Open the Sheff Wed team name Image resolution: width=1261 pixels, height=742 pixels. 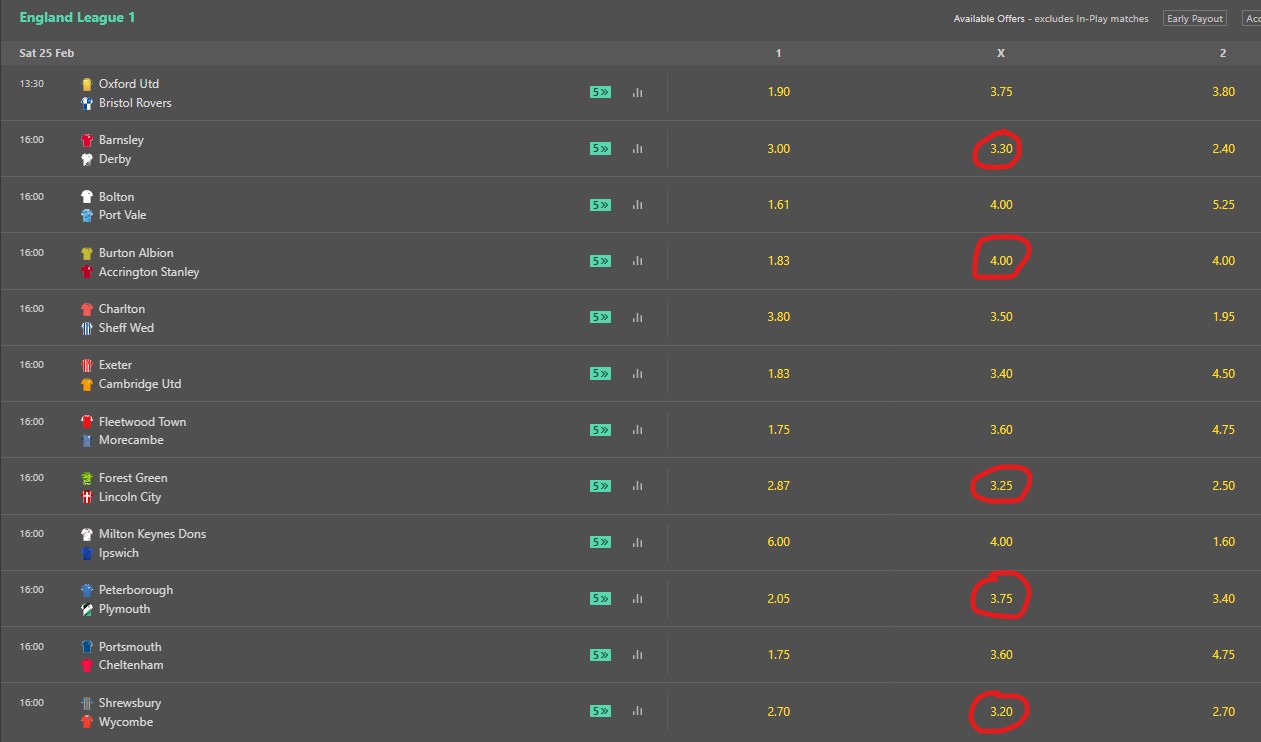point(126,328)
